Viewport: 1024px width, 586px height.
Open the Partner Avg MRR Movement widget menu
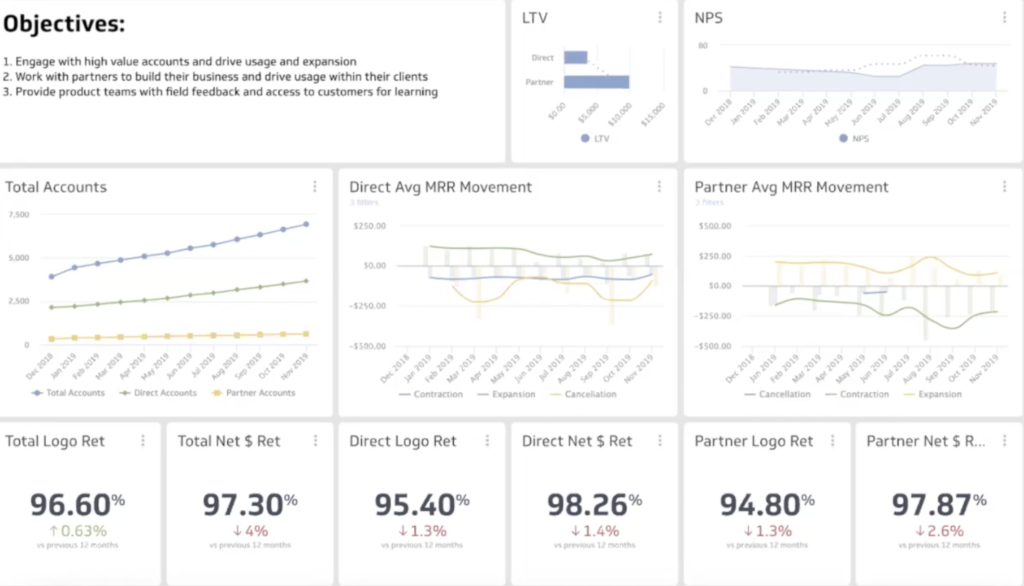point(1004,185)
